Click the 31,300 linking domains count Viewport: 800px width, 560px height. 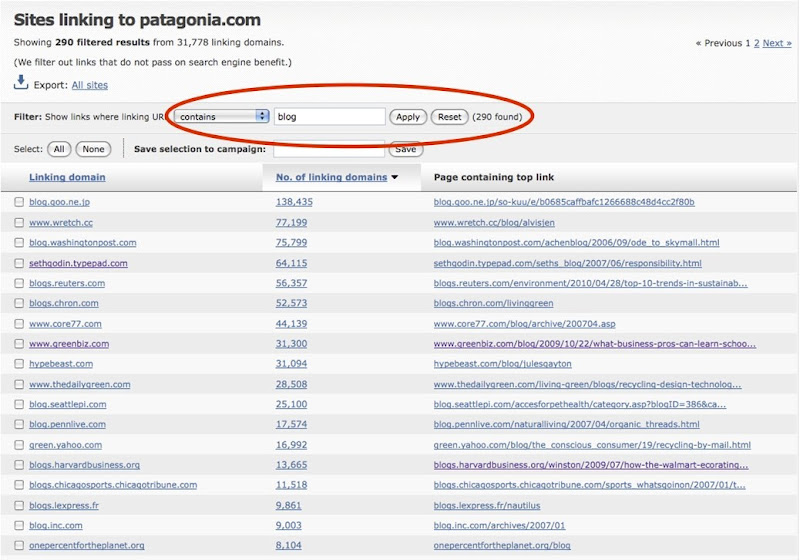[291, 344]
